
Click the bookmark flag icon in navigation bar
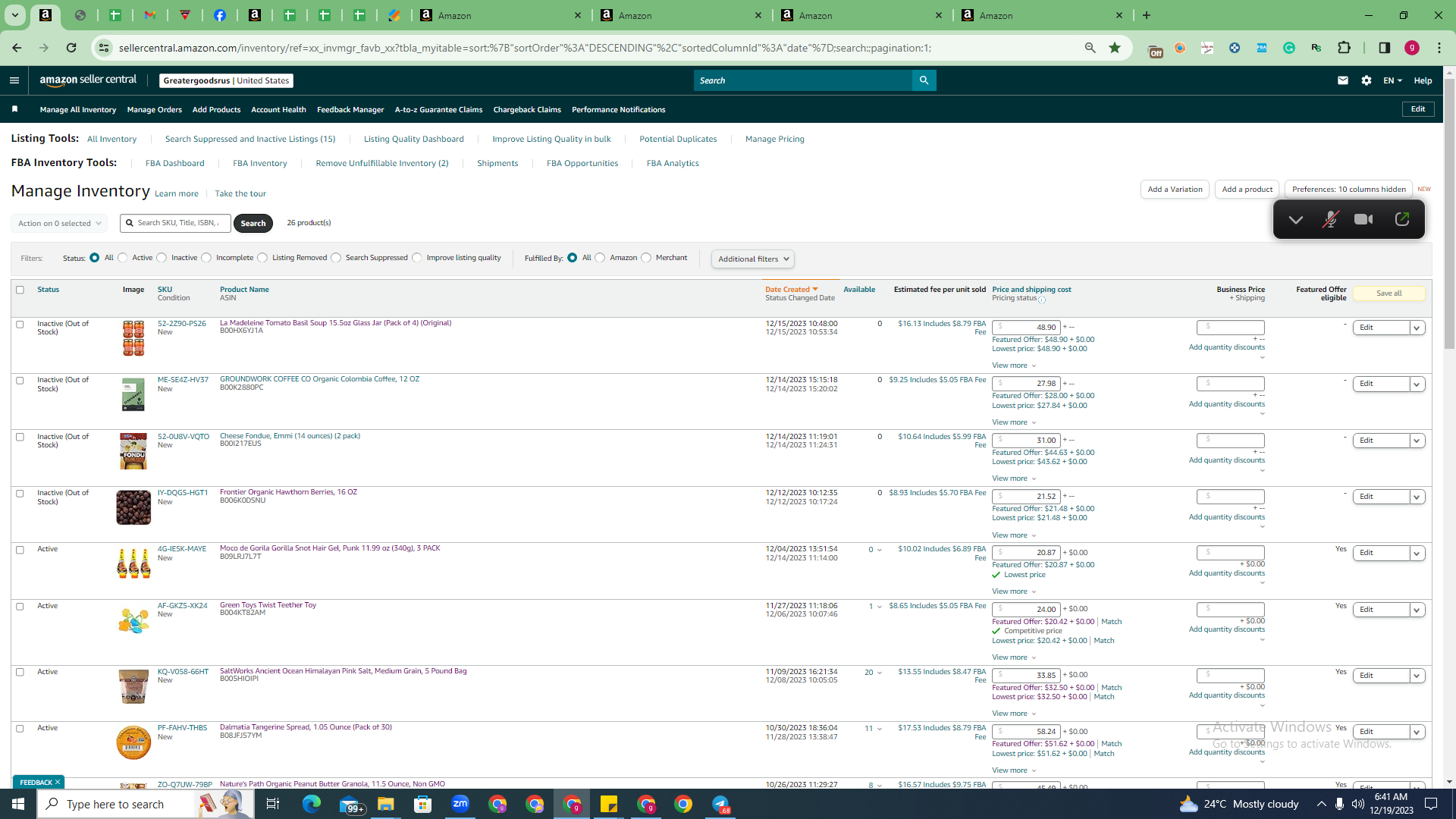pos(15,109)
